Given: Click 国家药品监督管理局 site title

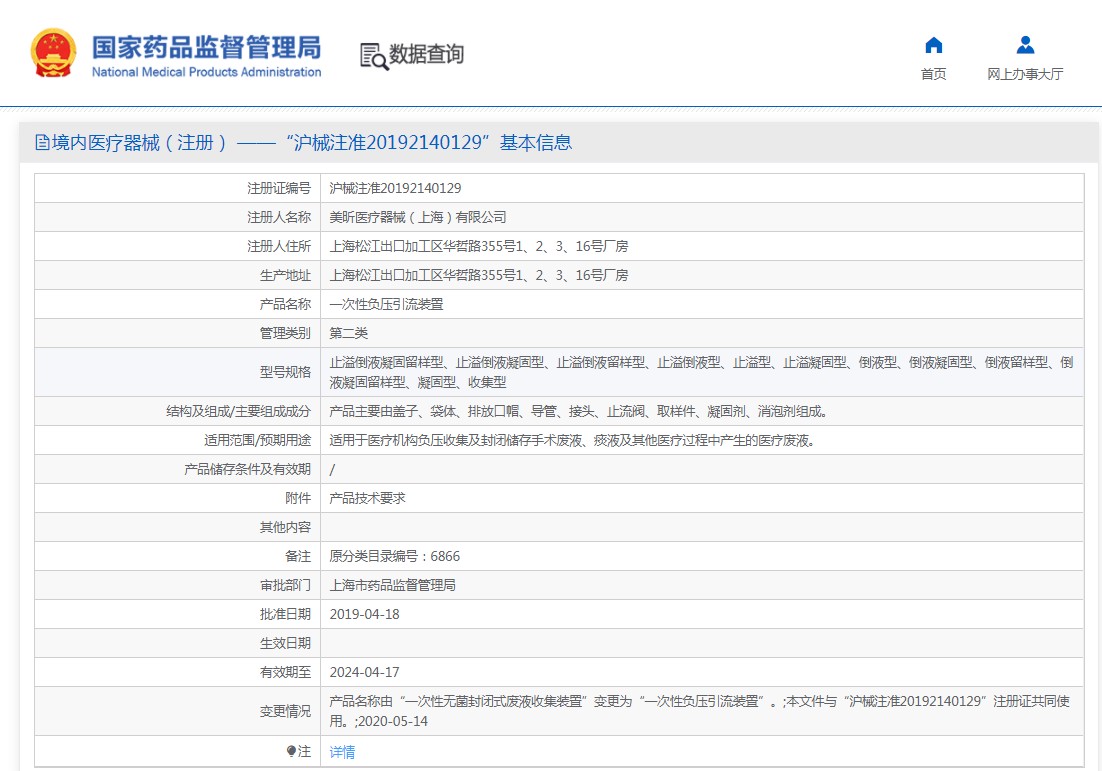Looking at the screenshot, I should click(206, 48).
